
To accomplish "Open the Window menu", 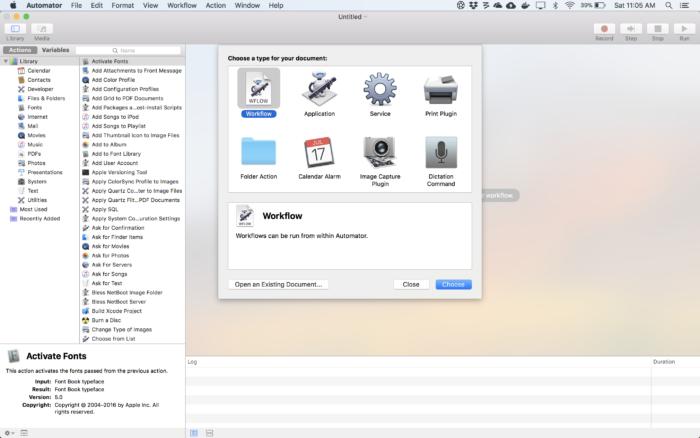I will click(x=247, y=5).
